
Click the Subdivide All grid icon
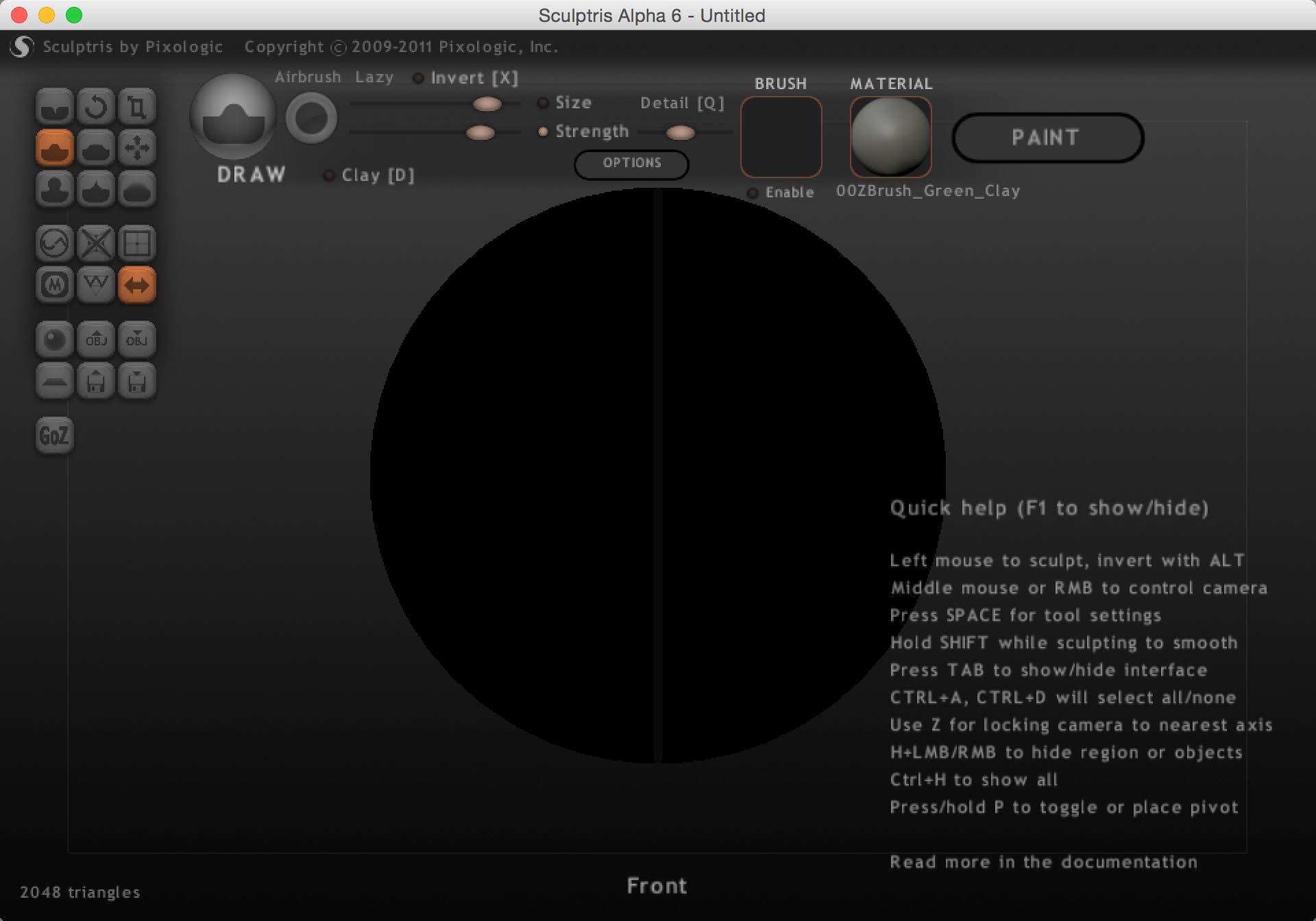[x=137, y=244]
